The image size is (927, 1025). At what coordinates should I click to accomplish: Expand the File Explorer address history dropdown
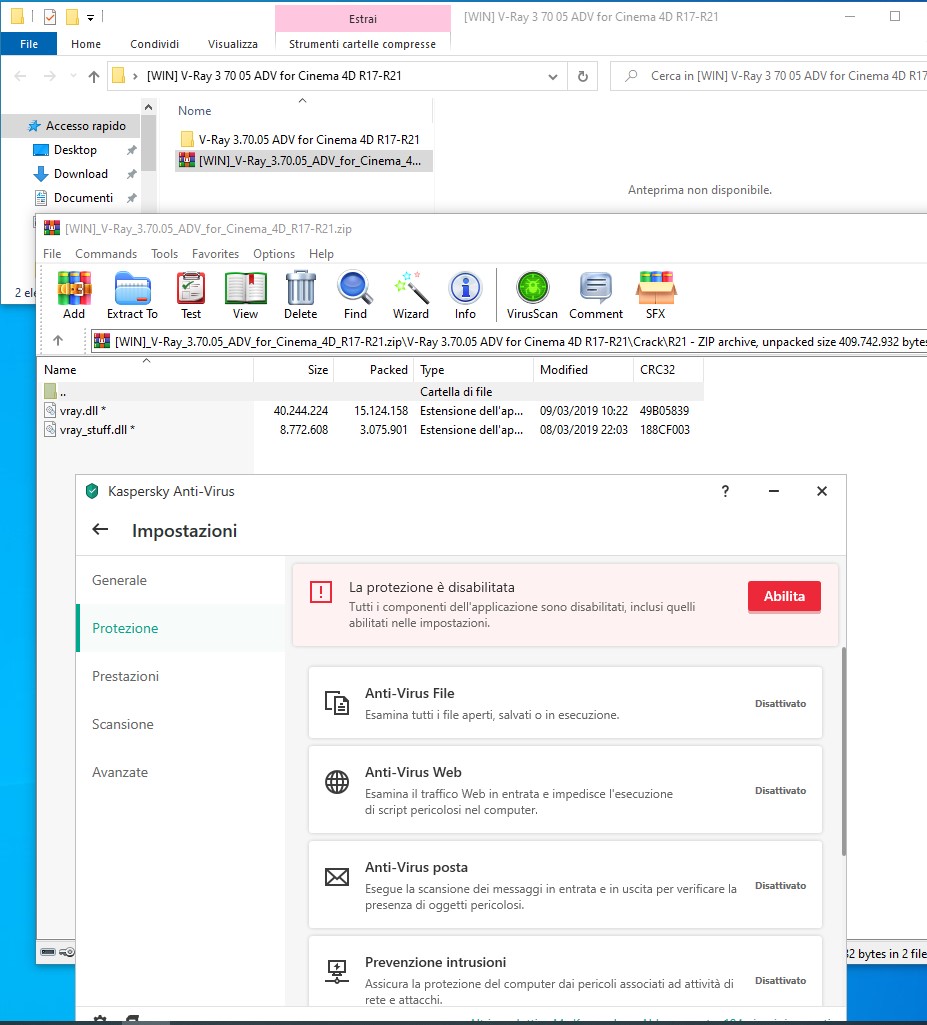552,76
